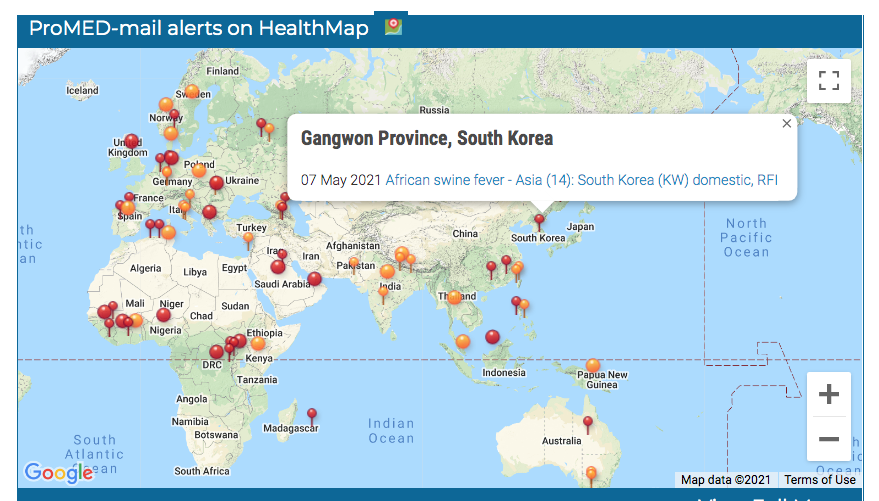
Task: Zoom out of the map
Action: tap(829, 439)
